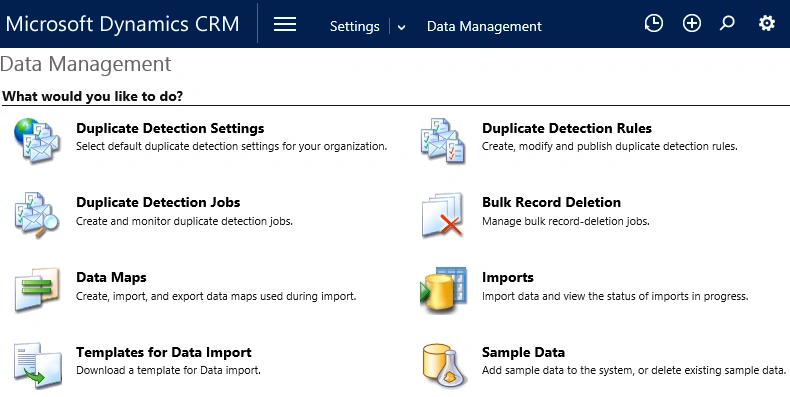
Task: Click the Imports database icon
Action: coord(443,290)
